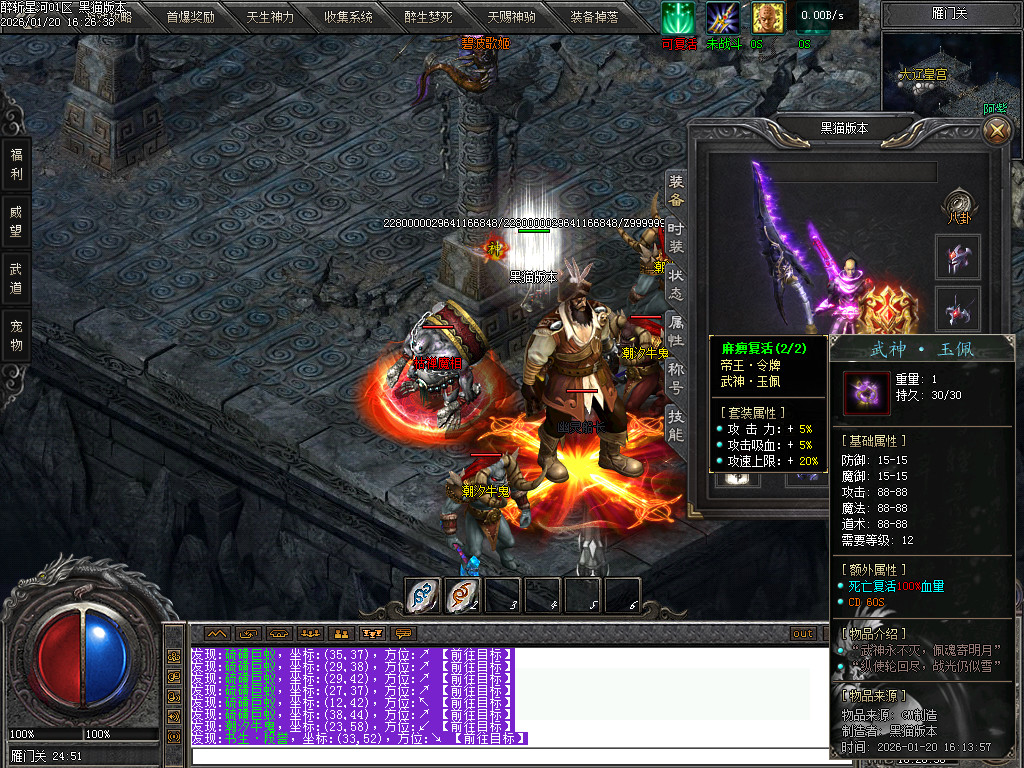1024x768 pixels.
Task: Toggle the sound icon chat filter button
Action: [174, 716]
